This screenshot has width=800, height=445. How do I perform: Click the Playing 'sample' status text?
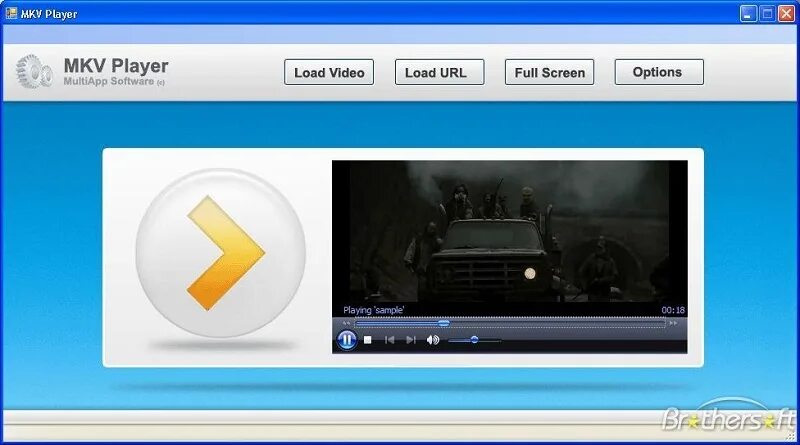(373, 310)
